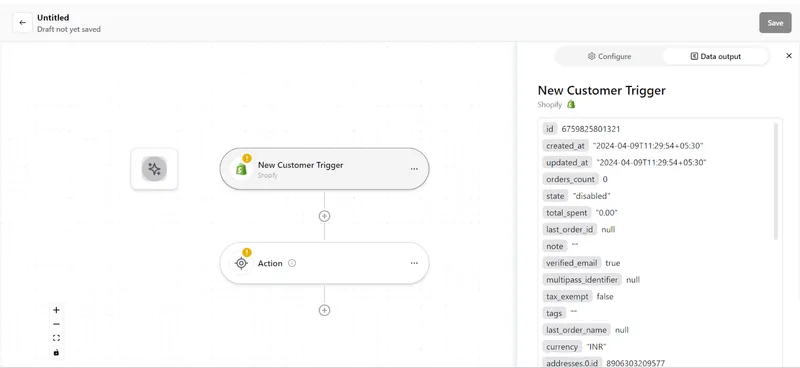Viewport: 800px width, 368px height.
Task: Go back using the arrow button
Action: point(22,23)
